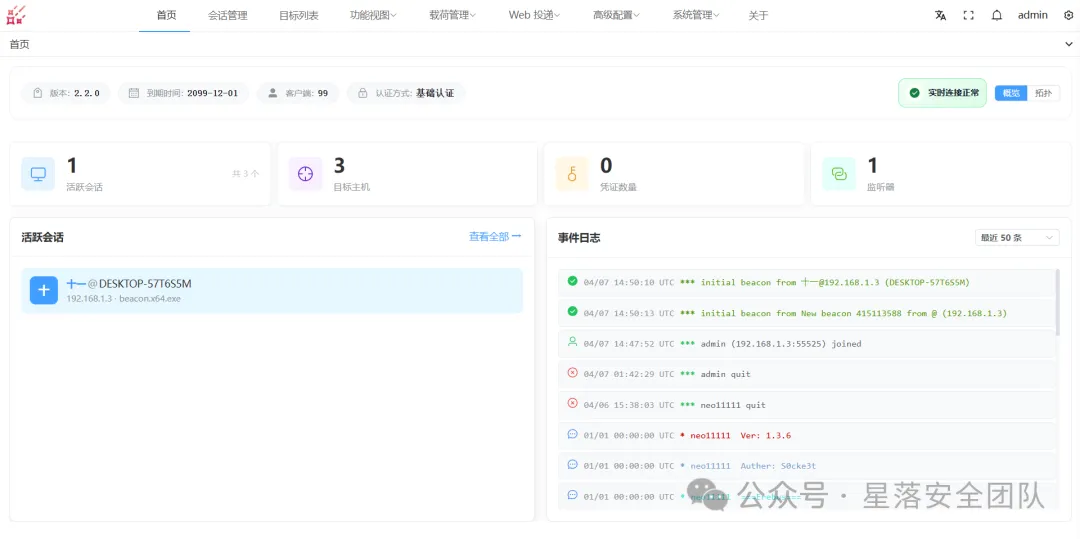Screen dimensions: 1080x539
Task: Open the 关于 about page
Action: [x=758, y=15]
